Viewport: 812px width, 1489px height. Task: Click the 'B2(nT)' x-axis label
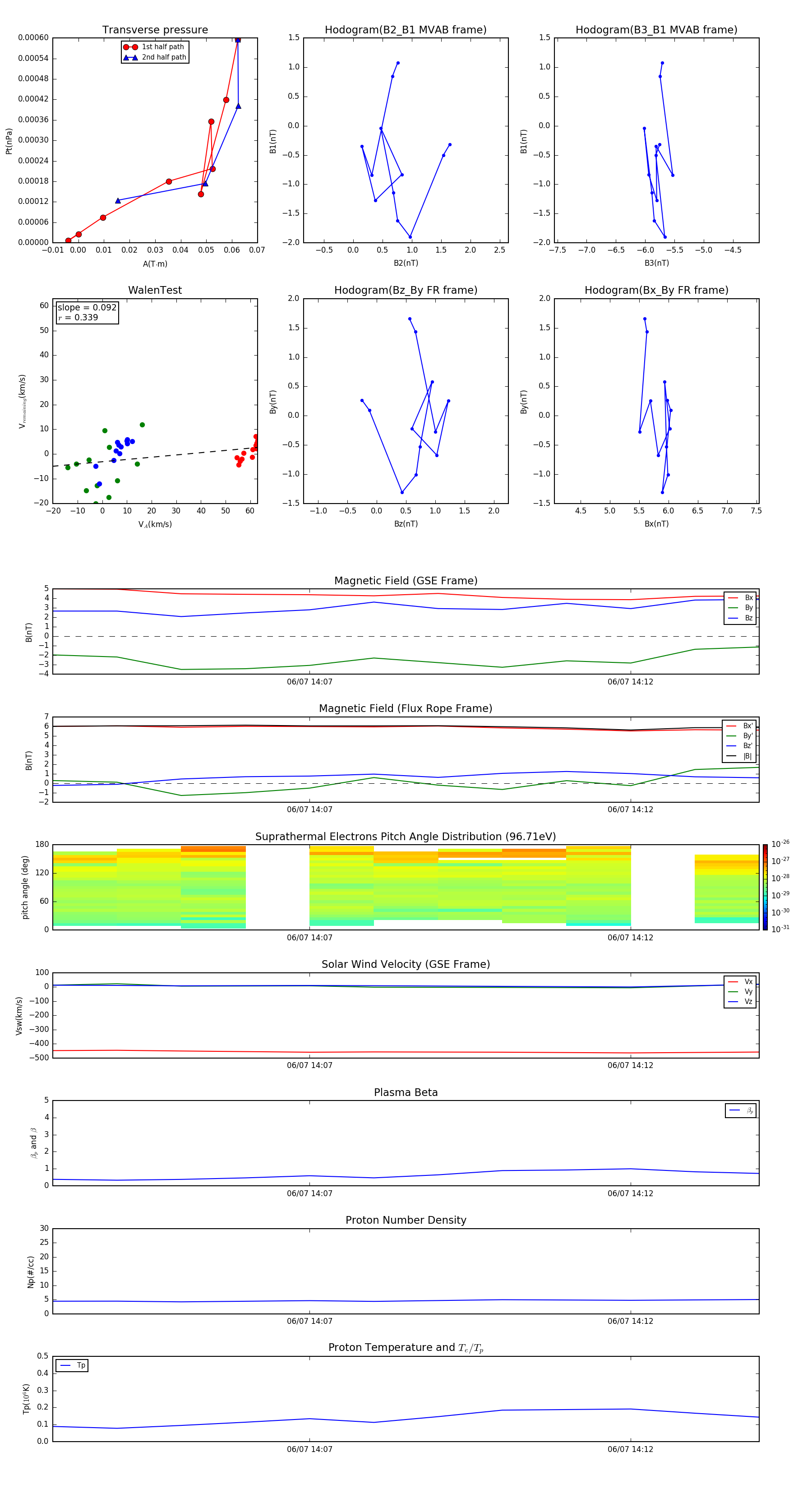pyautogui.click(x=406, y=263)
